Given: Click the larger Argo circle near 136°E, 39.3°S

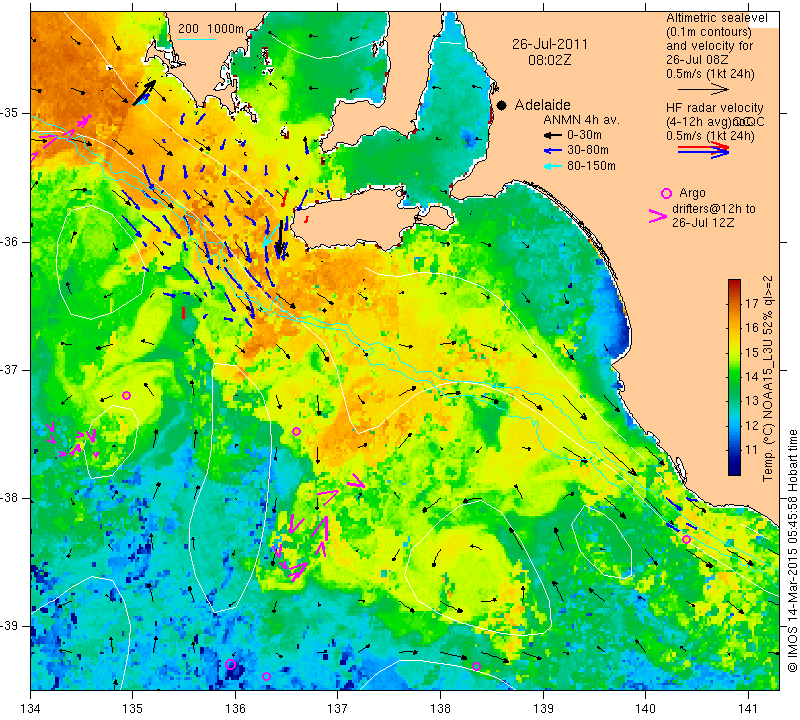Looking at the screenshot, I should (x=231, y=664).
